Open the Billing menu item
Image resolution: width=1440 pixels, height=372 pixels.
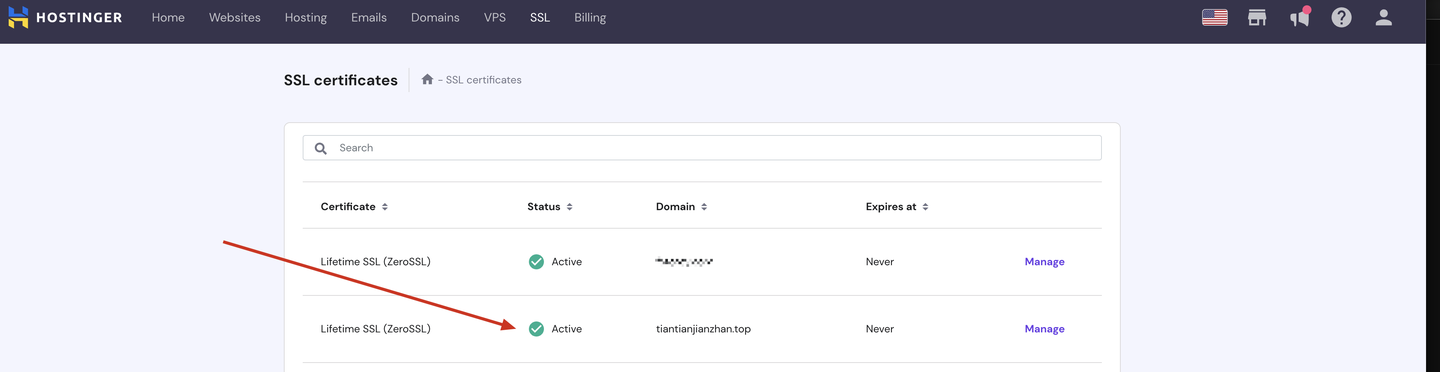pyautogui.click(x=590, y=18)
